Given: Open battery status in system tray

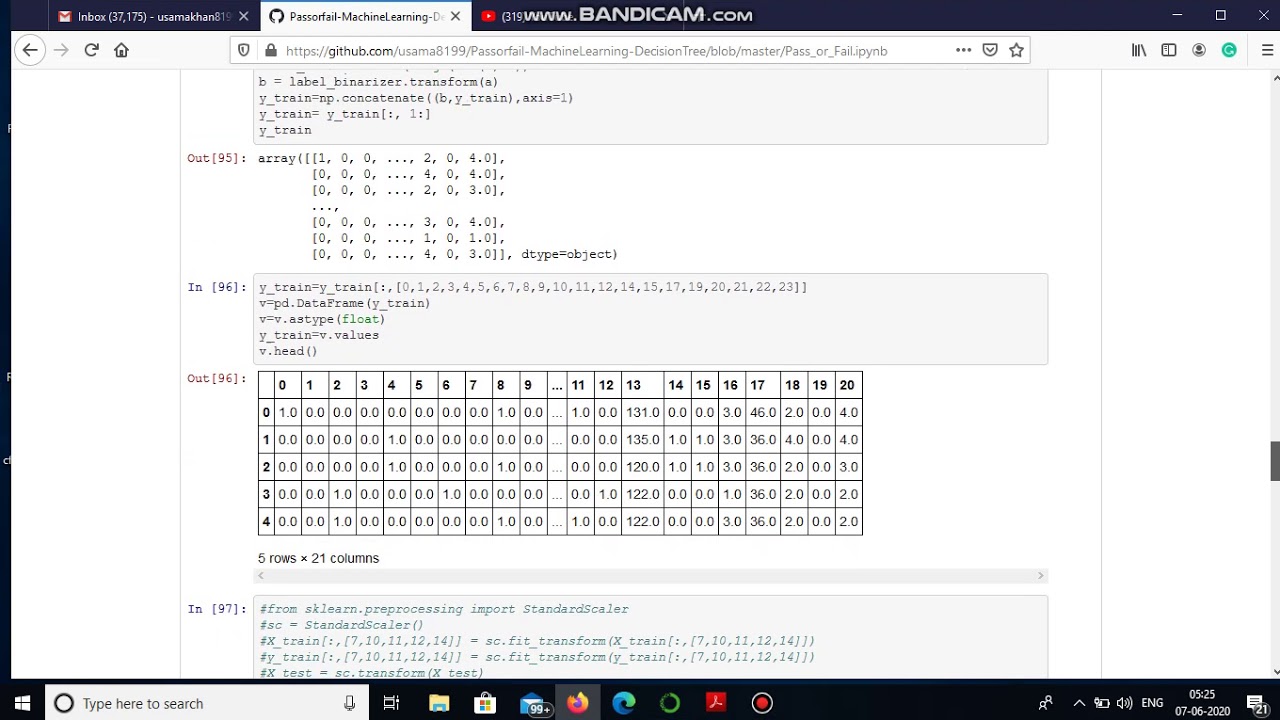Looking at the screenshot, I should coord(1101,703).
